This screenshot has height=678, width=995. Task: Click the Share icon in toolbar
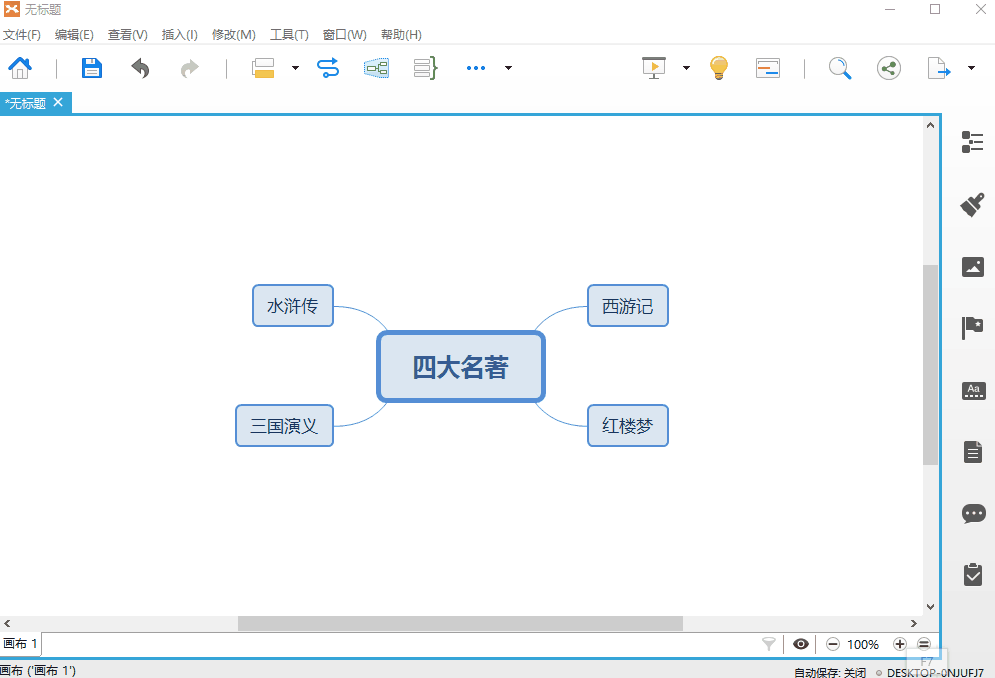888,67
